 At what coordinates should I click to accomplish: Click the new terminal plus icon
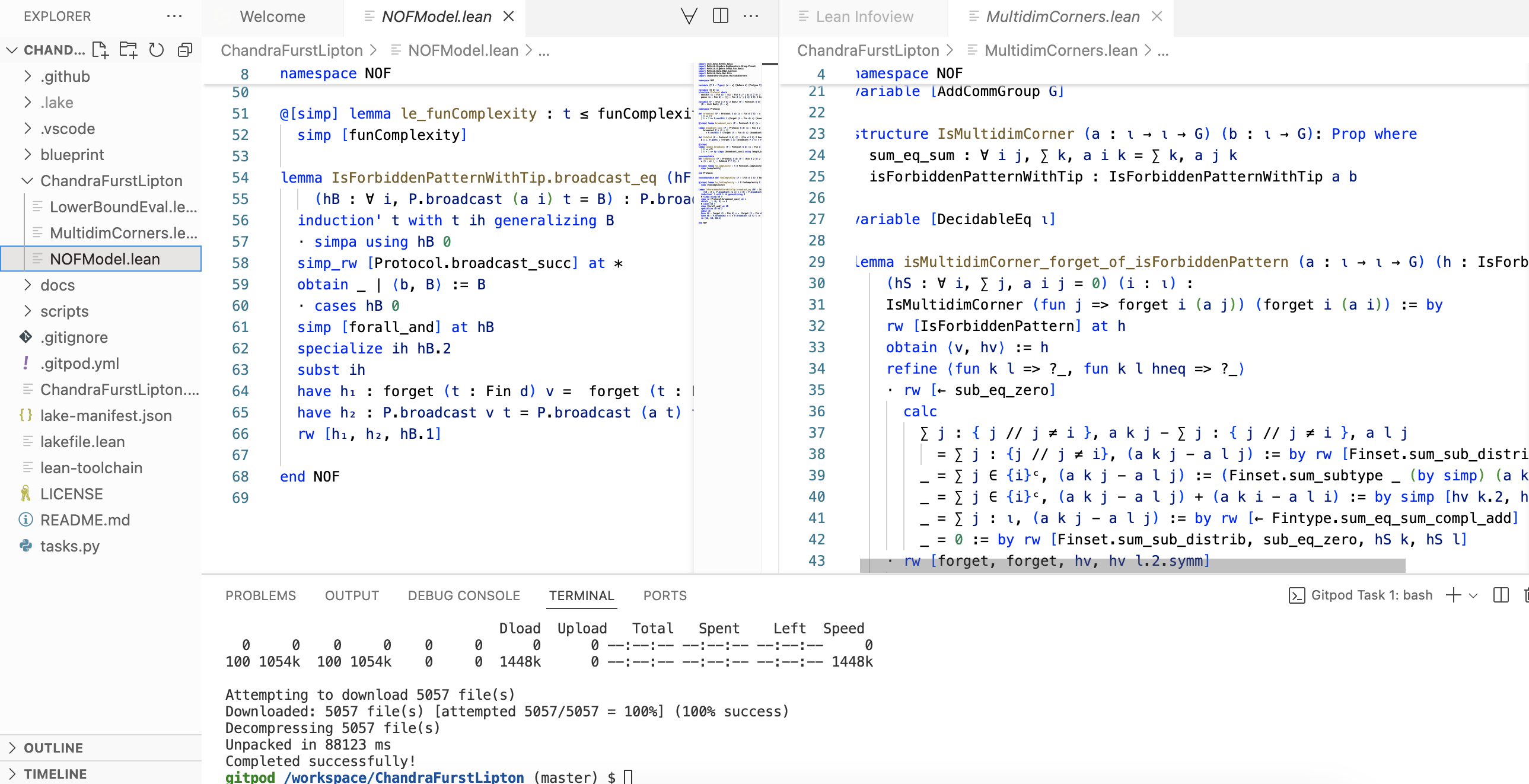pyautogui.click(x=1454, y=595)
